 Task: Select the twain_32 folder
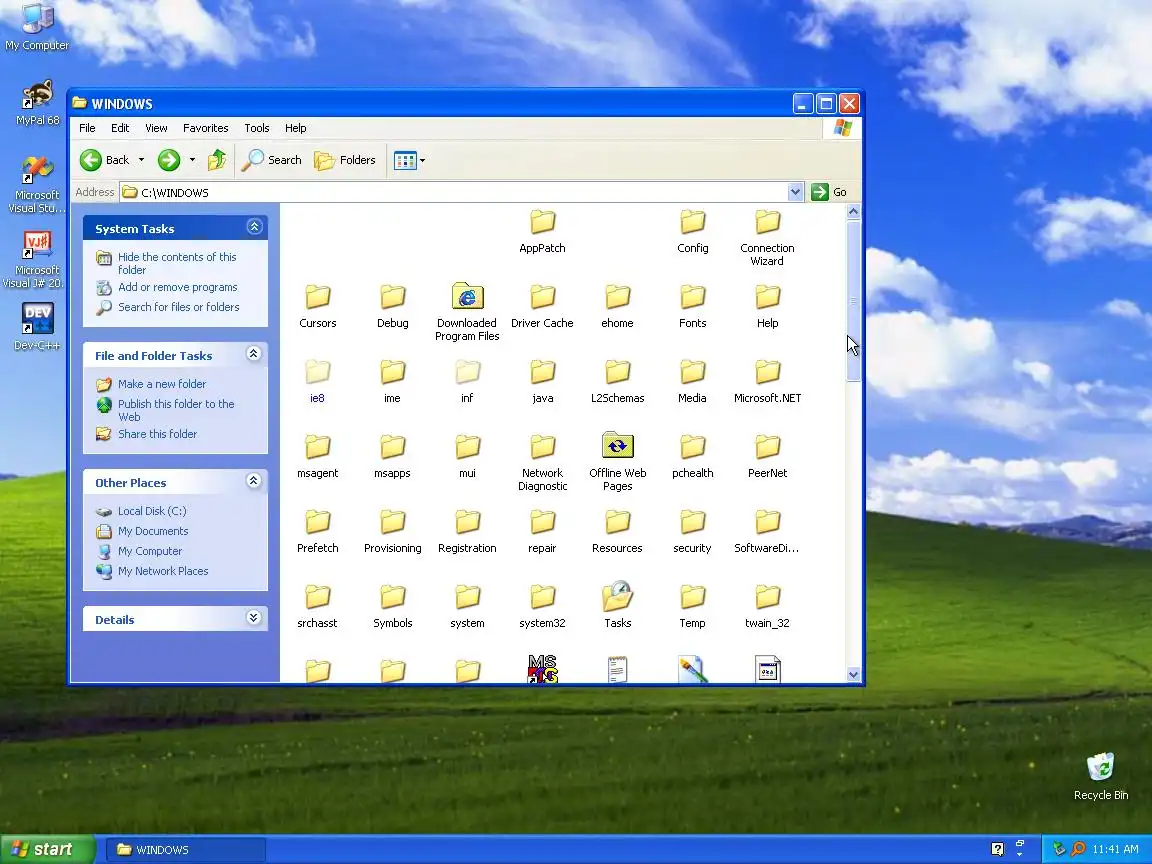(x=767, y=606)
